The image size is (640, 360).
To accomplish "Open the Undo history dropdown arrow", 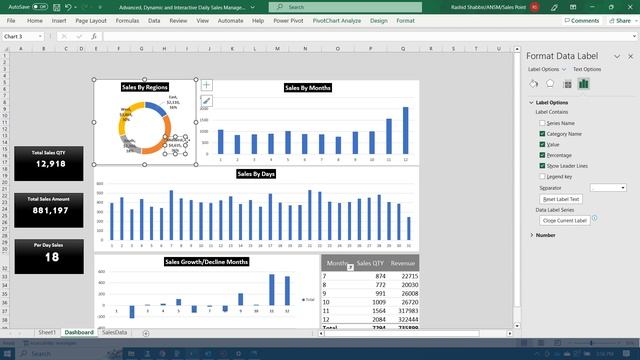I will point(76,7).
